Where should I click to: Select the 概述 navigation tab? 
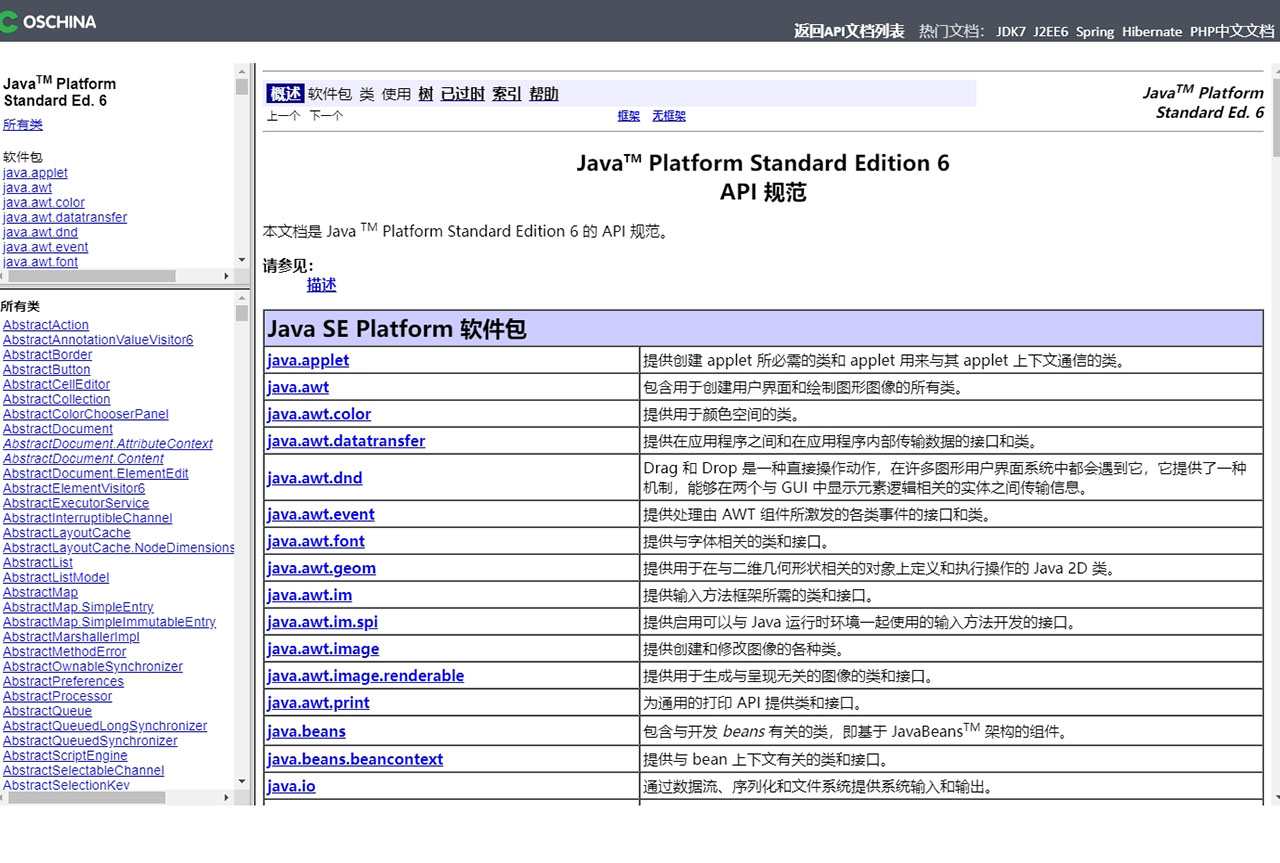point(285,94)
